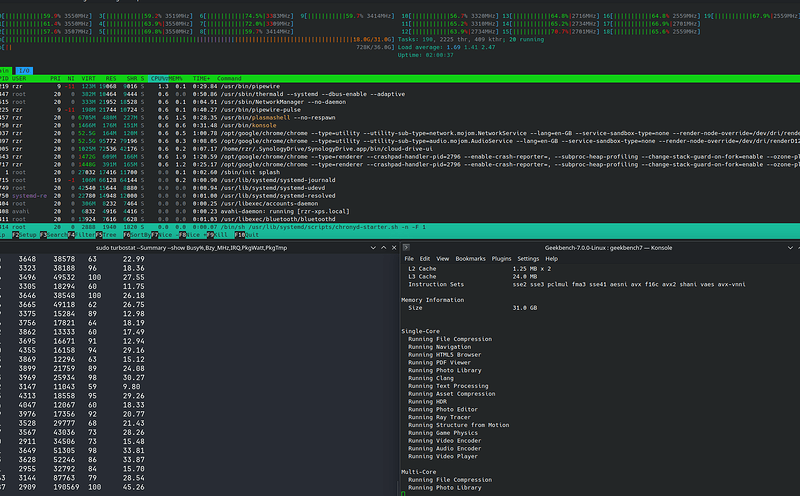Open Plugins menu in Konsole
800x496 pixels.
tap(501, 259)
